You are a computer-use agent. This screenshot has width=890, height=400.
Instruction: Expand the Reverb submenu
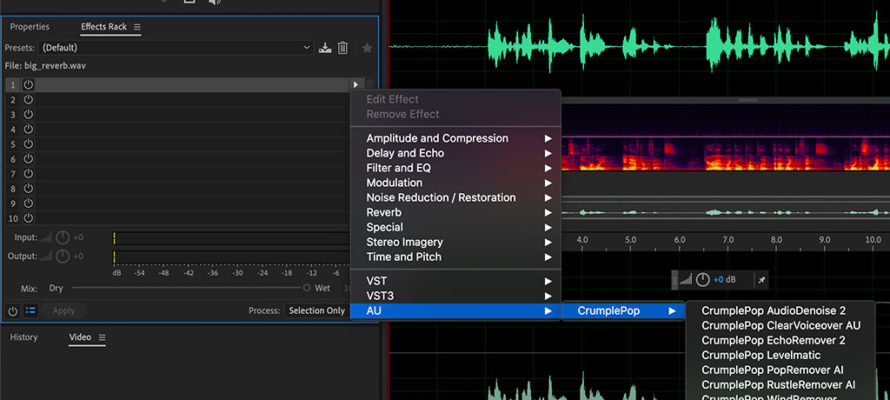(455, 212)
